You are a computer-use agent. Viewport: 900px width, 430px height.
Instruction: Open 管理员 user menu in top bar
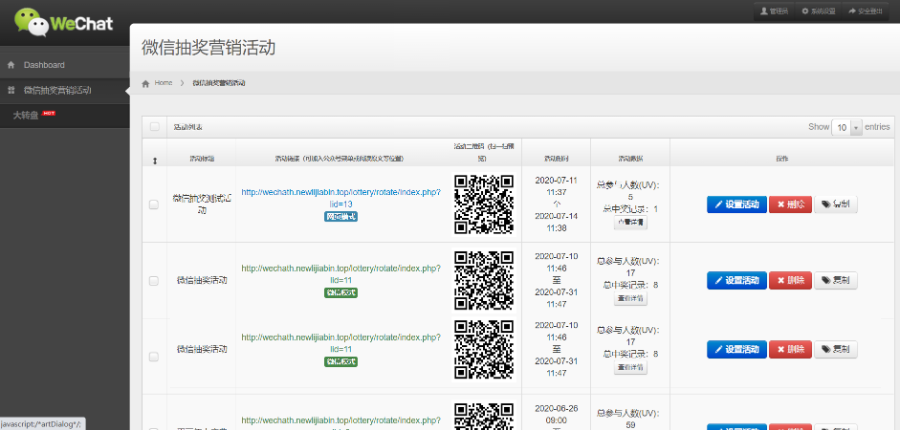[x=774, y=11]
